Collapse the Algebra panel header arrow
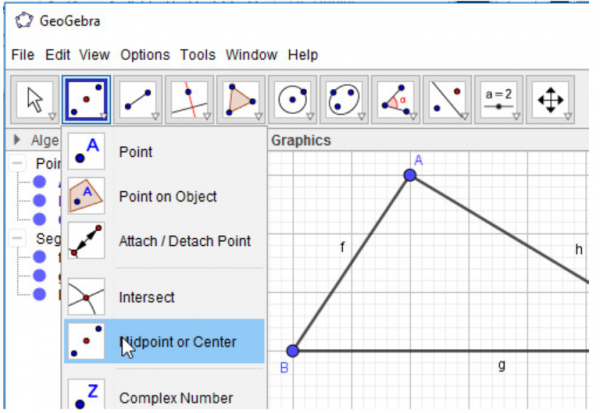The height and width of the screenshot is (413, 600). pyautogui.click(x=17, y=141)
